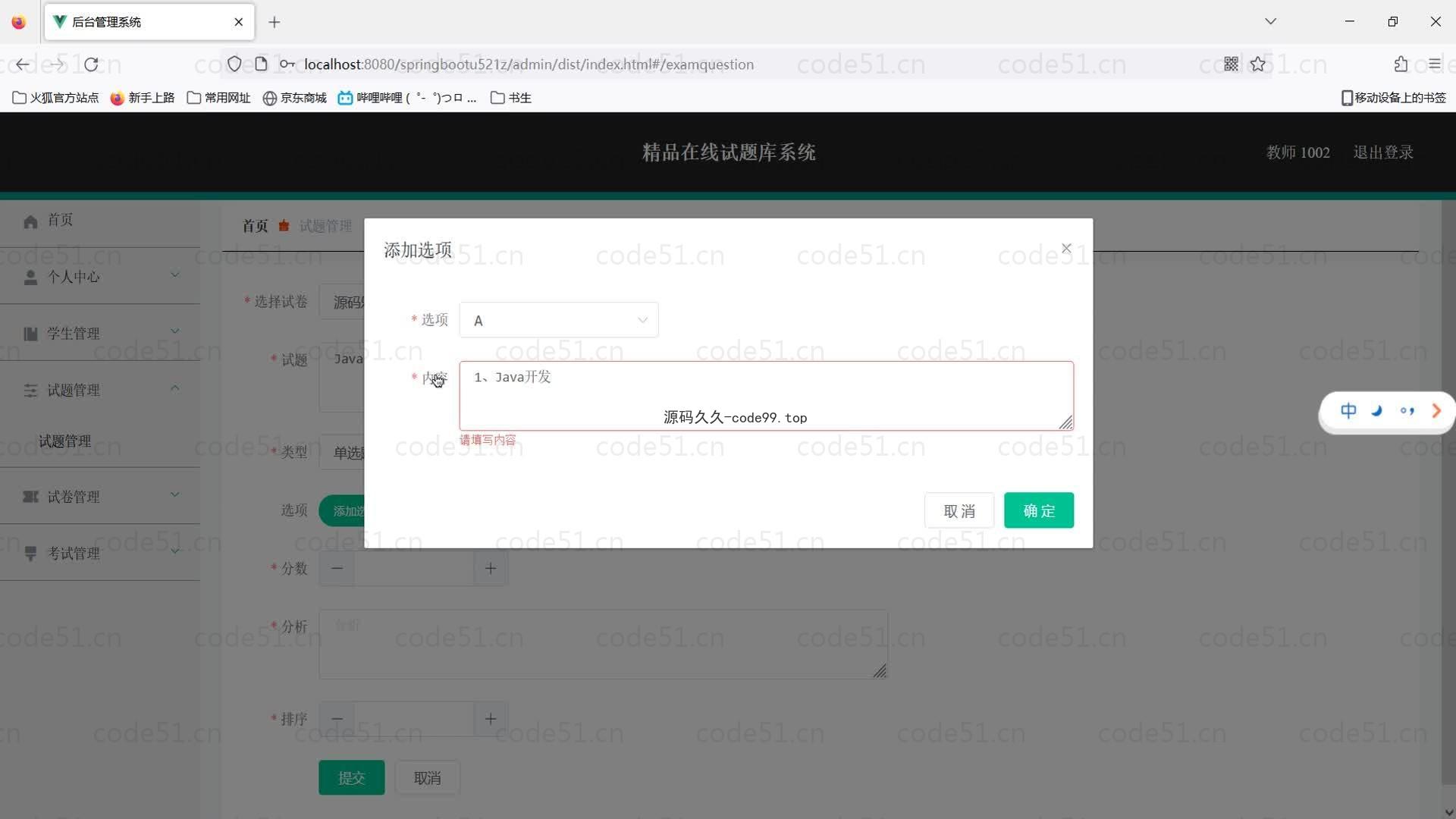Viewport: 1456px width, 819px height.
Task: Expand 考试管理 sidebar menu
Action: (x=100, y=553)
